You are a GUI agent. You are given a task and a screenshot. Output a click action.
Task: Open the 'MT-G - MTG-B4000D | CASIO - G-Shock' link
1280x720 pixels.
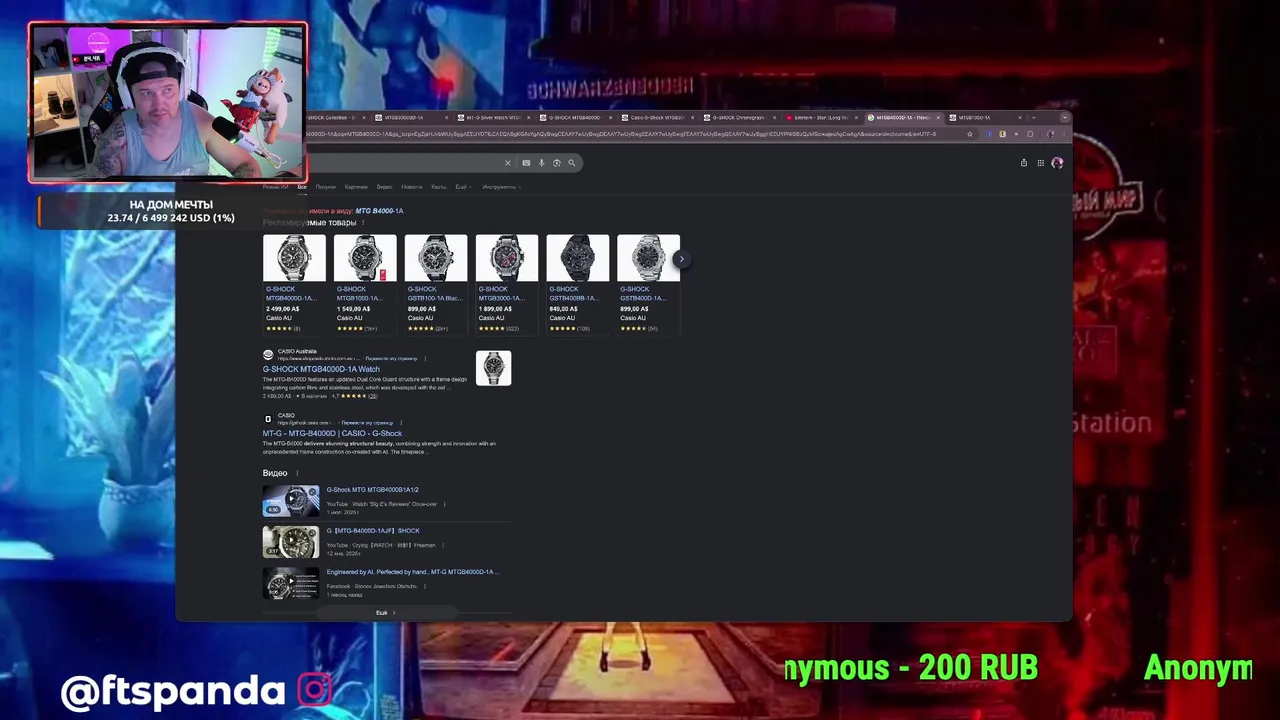pyautogui.click(x=332, y=433)
